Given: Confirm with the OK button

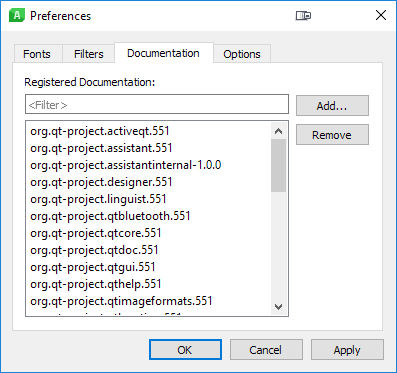Looking at the screenshot, I should (185, 350).
